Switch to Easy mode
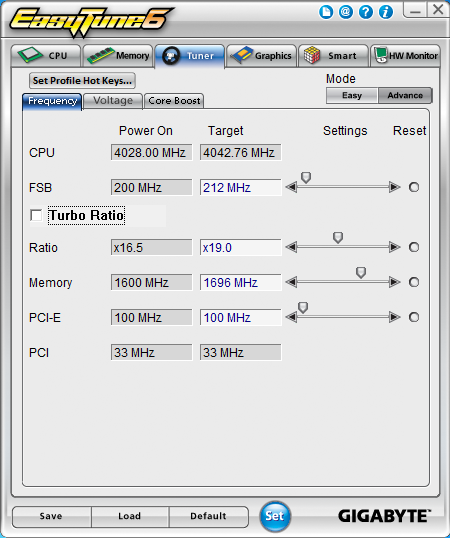450x538 pixels. [x=352, y=95]
